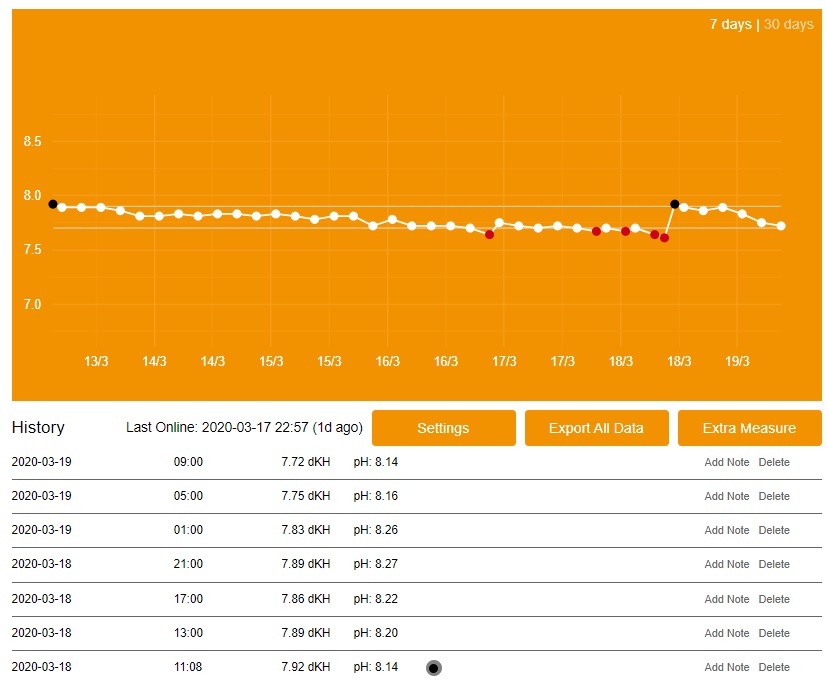Add Note to 2020-03-19 09:00 entry
This screenshot has height=683, width=827.
pos(726,462)
